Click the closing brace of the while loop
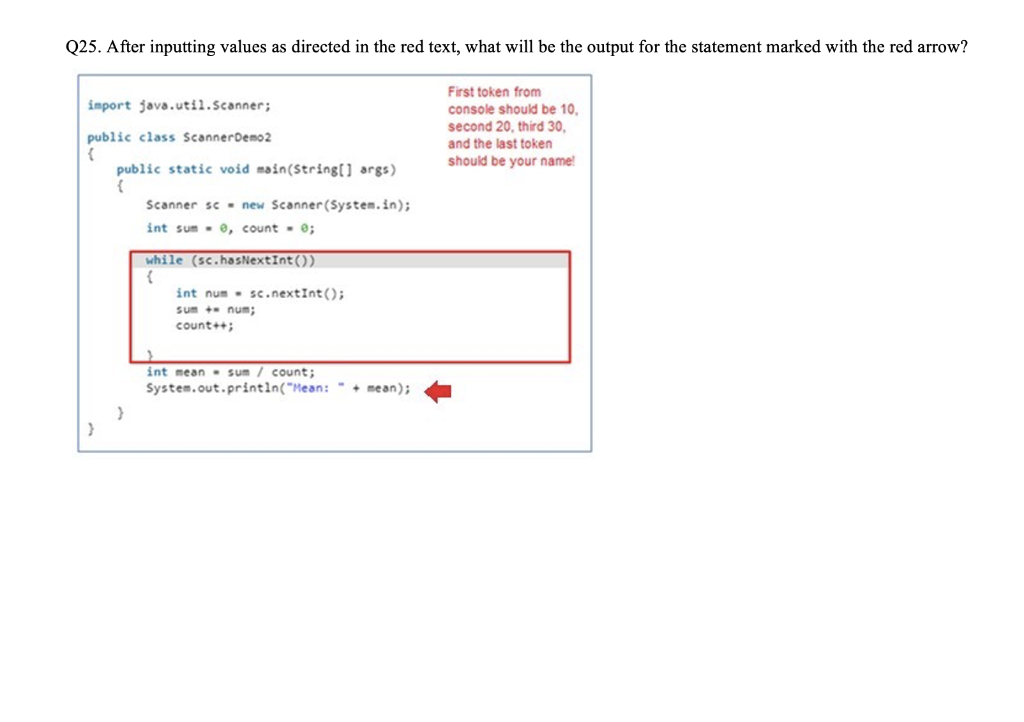Viewport: 1024px width, 722px height. pyautogui.click(x=148, y=355)
